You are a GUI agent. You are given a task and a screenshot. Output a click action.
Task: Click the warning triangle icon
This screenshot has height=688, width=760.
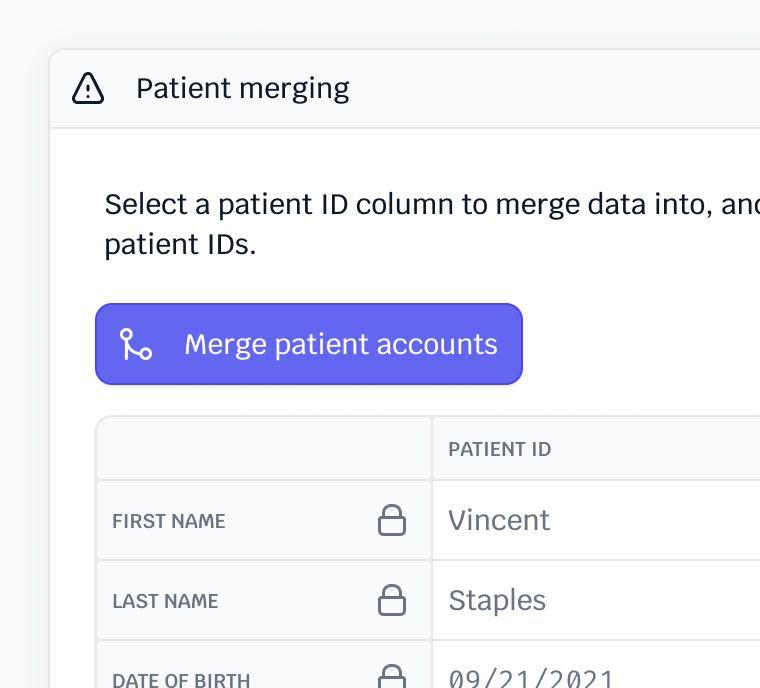(88, 89)
